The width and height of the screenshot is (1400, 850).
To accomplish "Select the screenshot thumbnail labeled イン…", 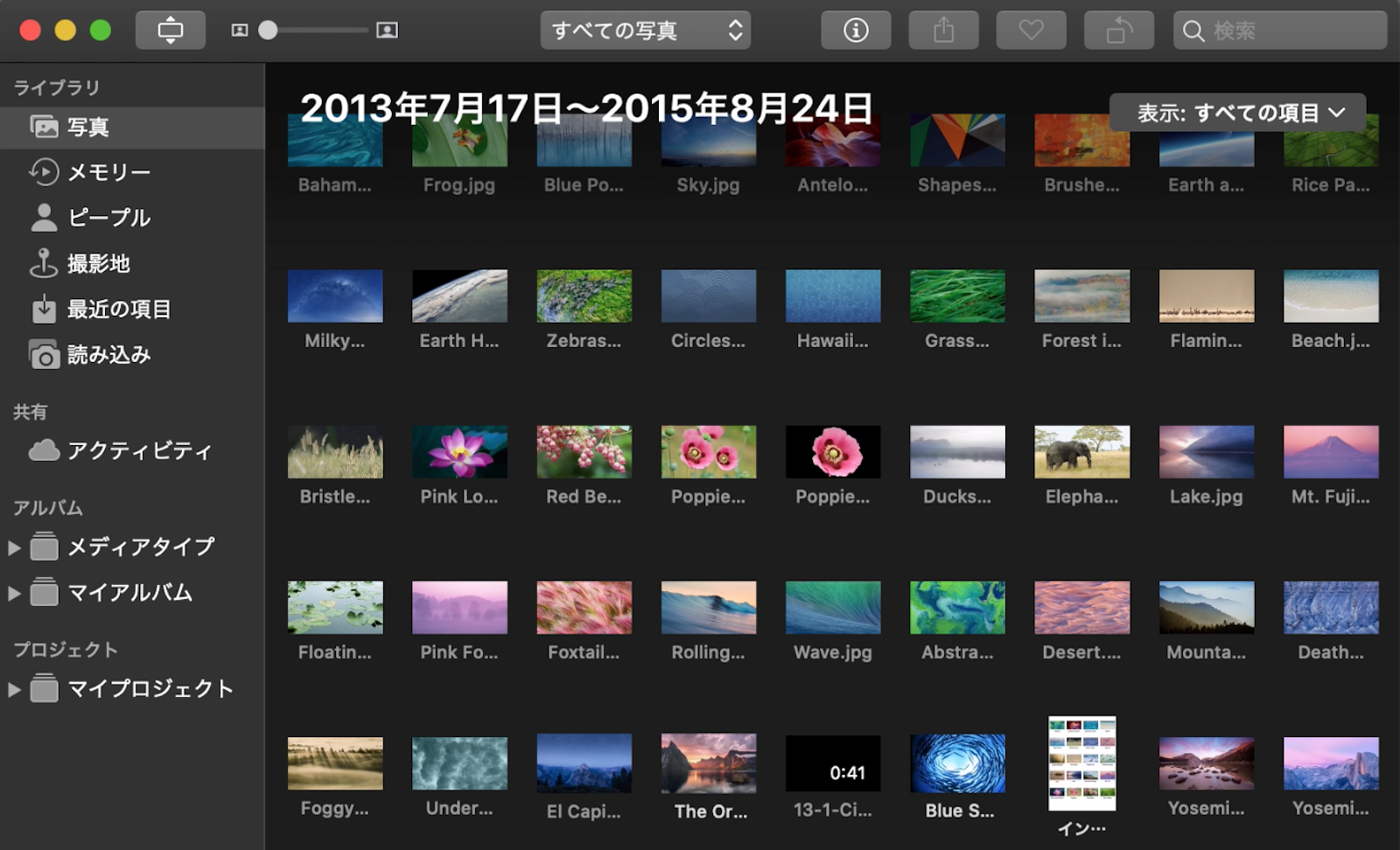I will click(1082, 763).
